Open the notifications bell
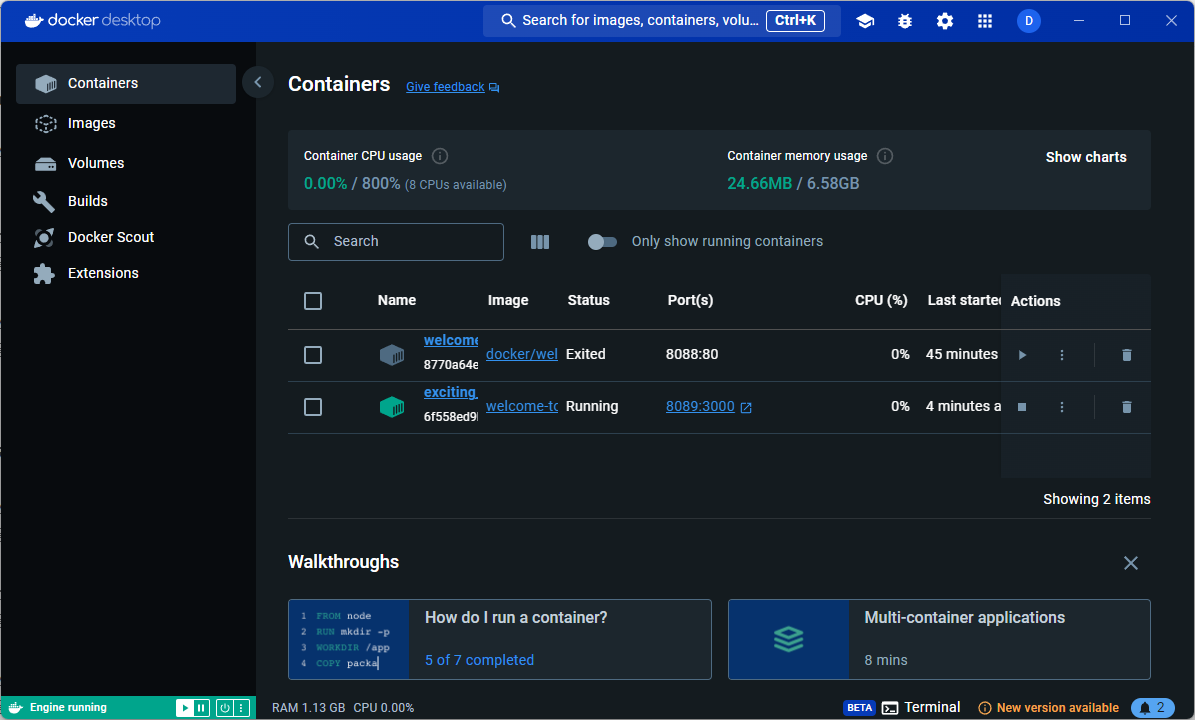Viewport: 1195px width, 720px height. click(1152, 708)
